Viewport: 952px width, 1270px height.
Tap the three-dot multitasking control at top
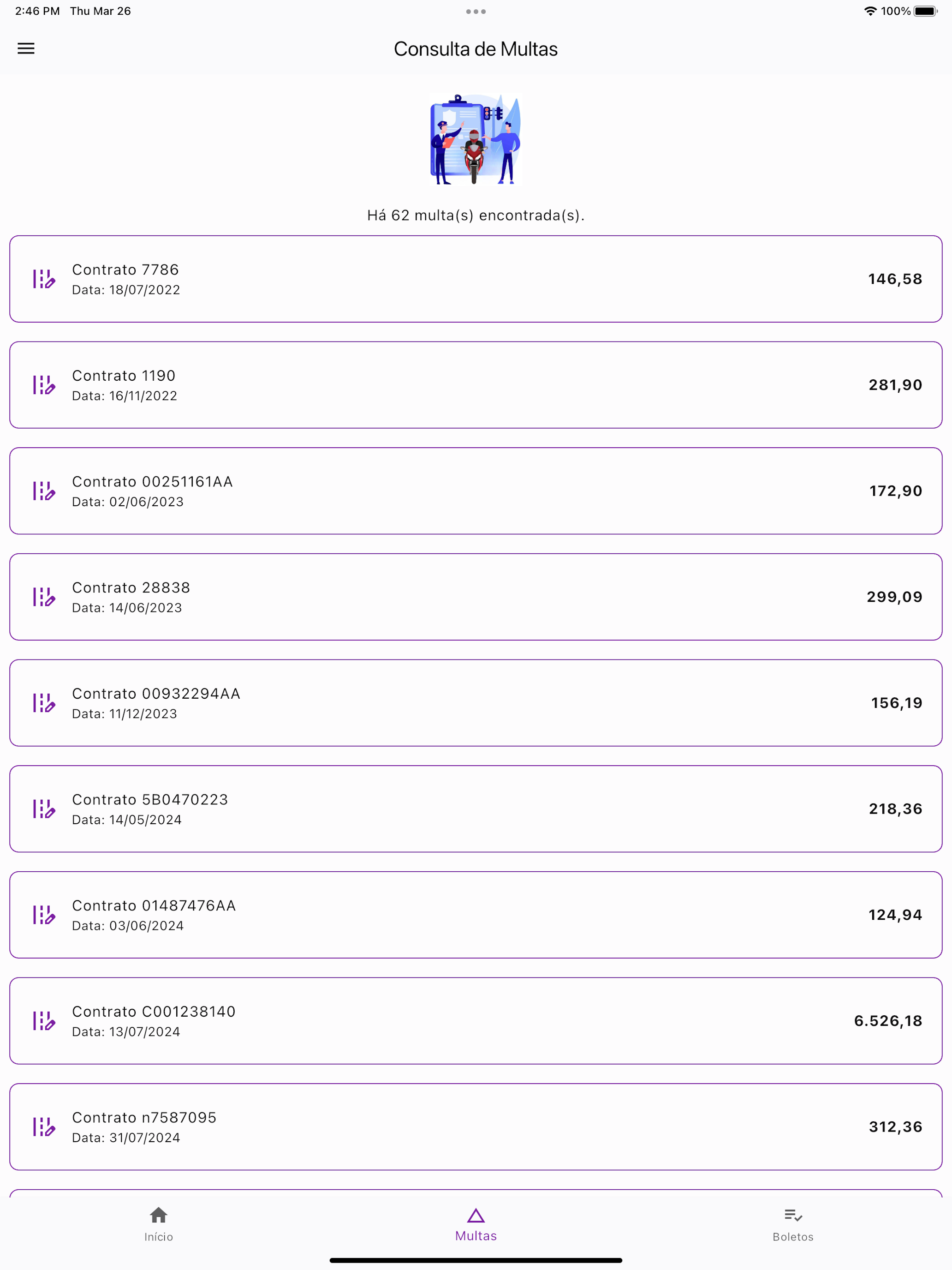(x=476, y=12)
